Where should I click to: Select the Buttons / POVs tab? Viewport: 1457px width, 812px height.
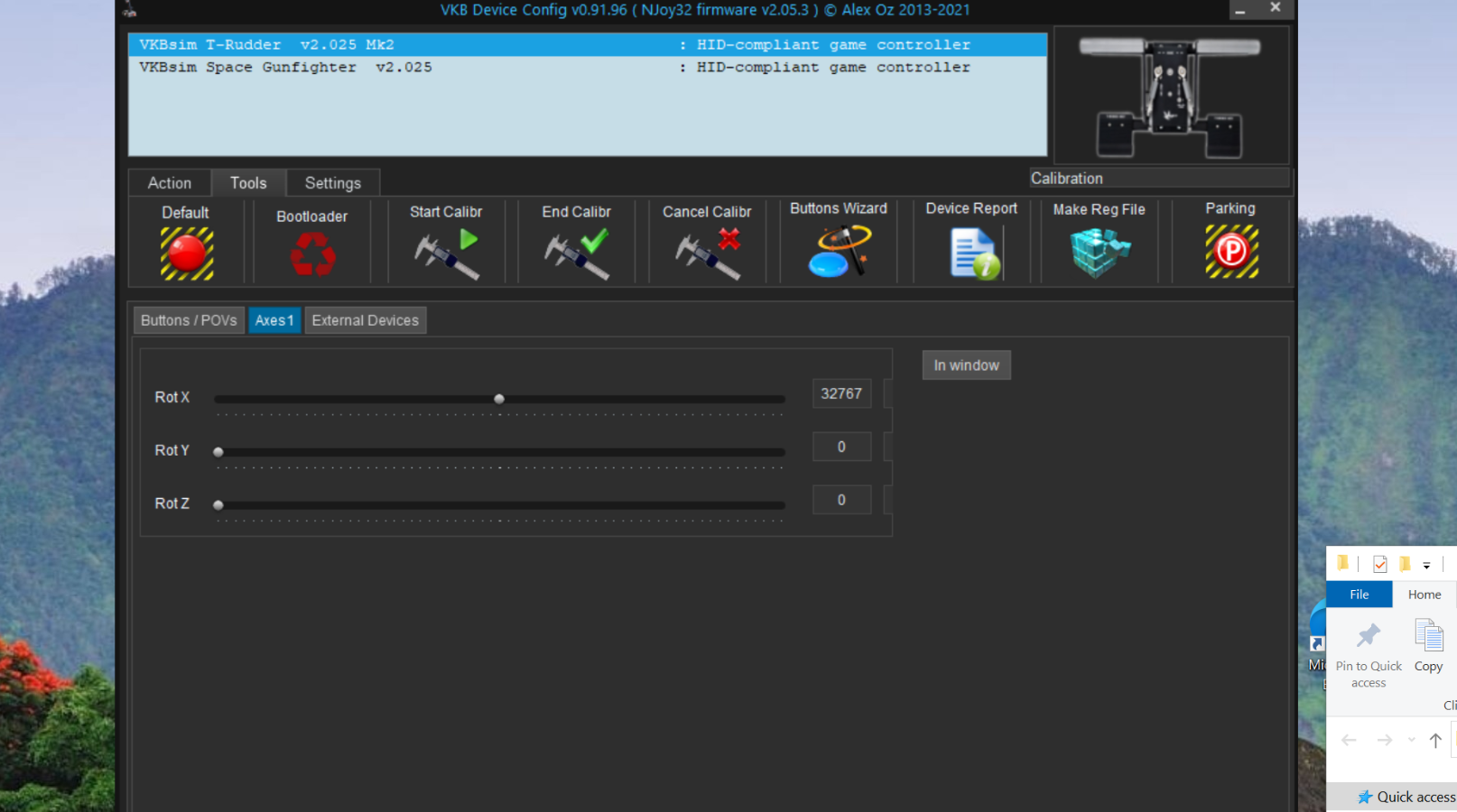click(x=189, y=320)
